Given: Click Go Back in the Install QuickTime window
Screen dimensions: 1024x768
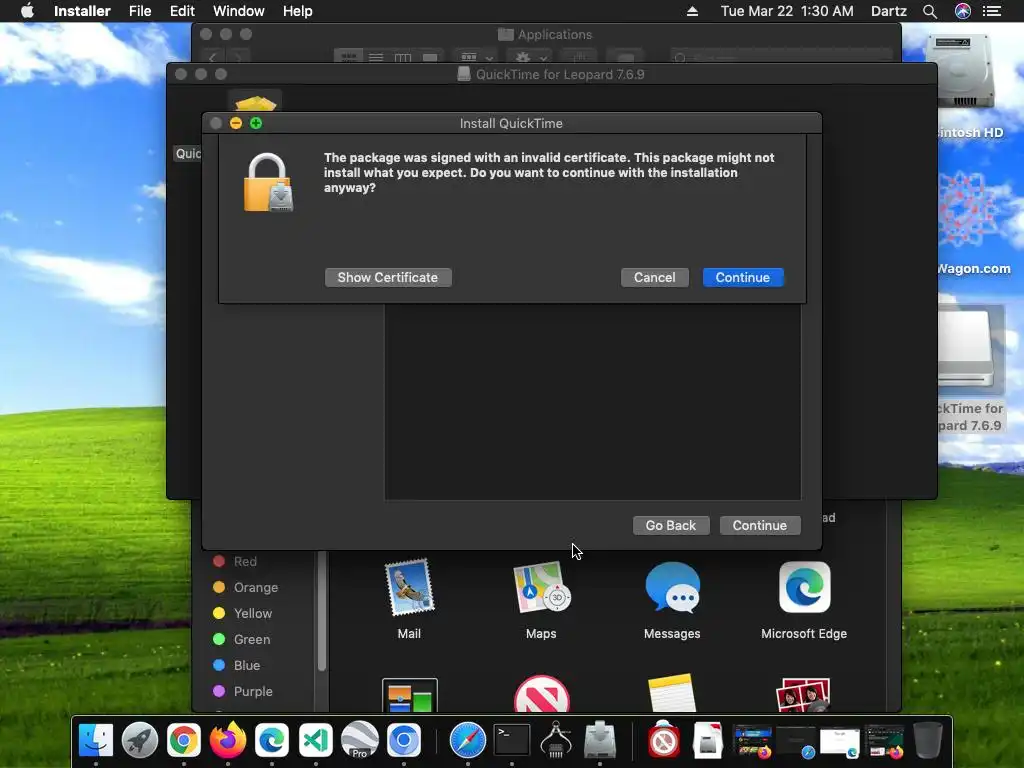Looking at the screenshot, I should (x=671, y=526).
